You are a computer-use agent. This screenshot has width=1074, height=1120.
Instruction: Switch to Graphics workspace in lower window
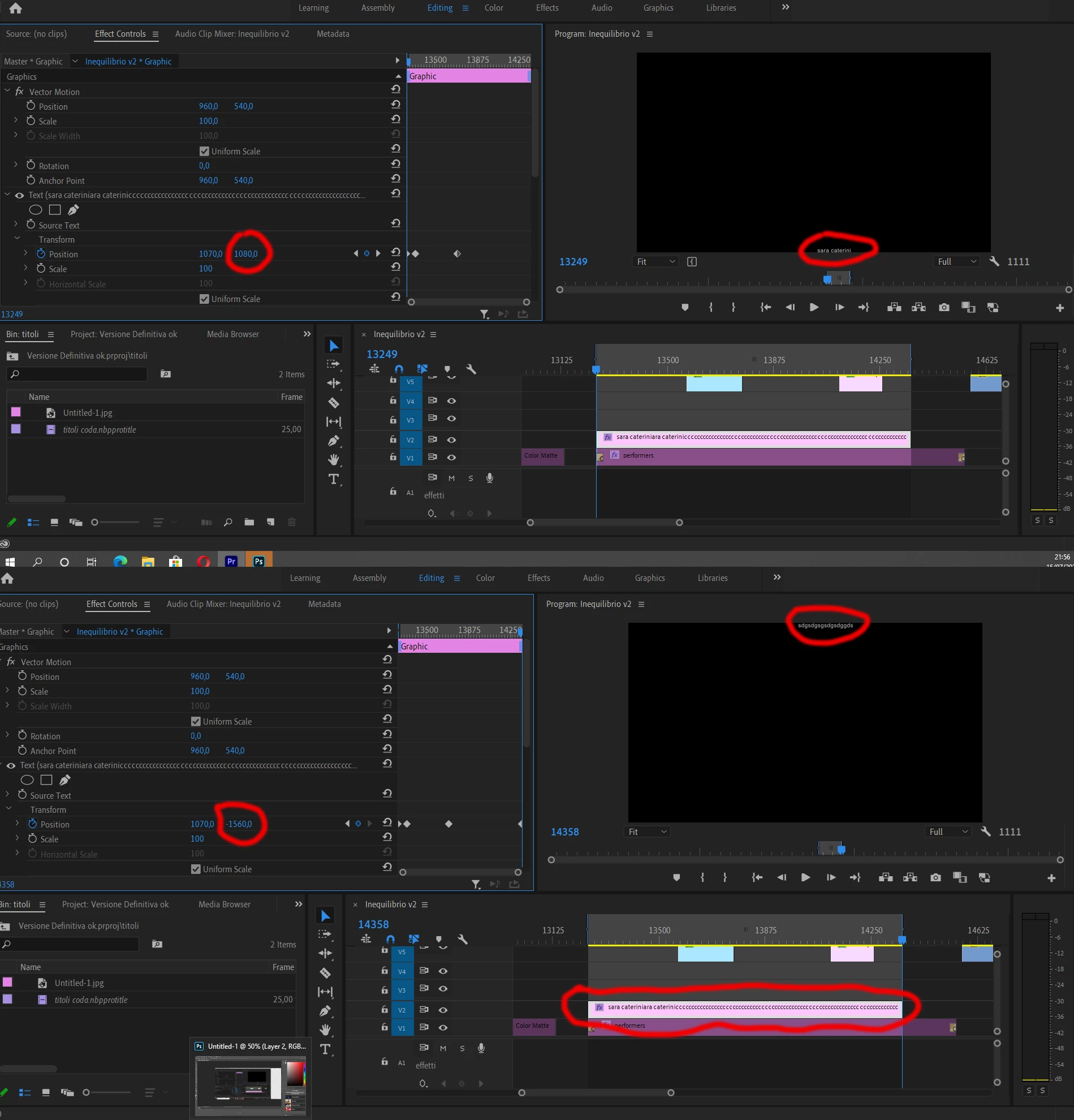point(649,578)
